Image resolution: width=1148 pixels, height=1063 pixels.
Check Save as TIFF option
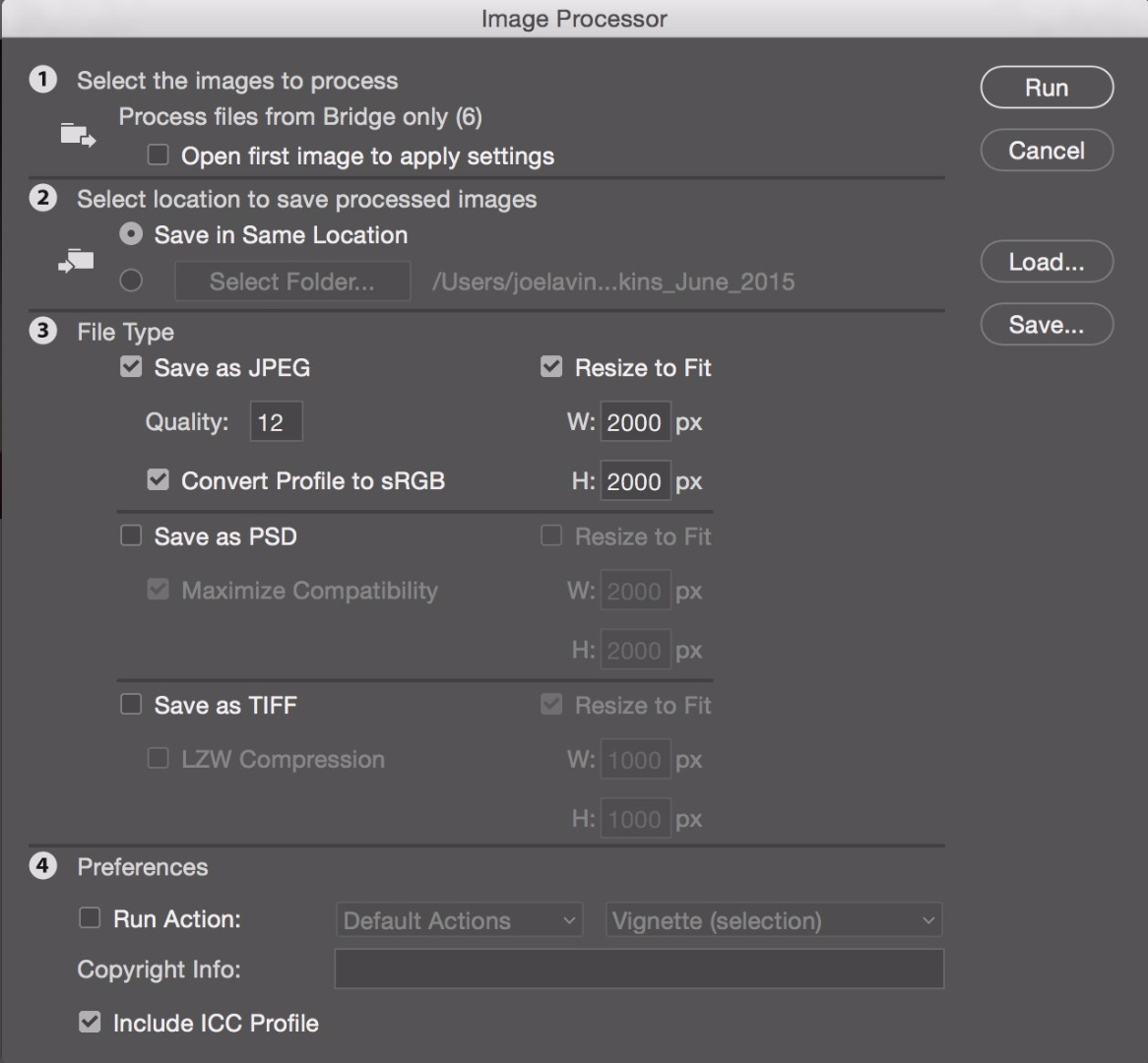click(131, 705)
